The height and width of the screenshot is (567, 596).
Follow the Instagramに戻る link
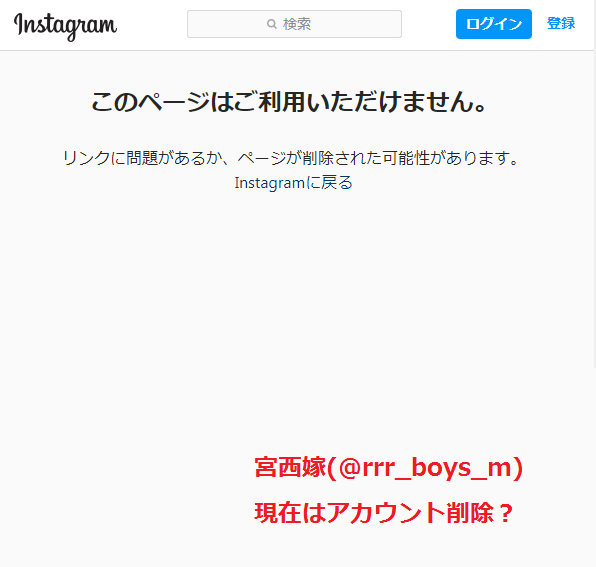(293, 183)
